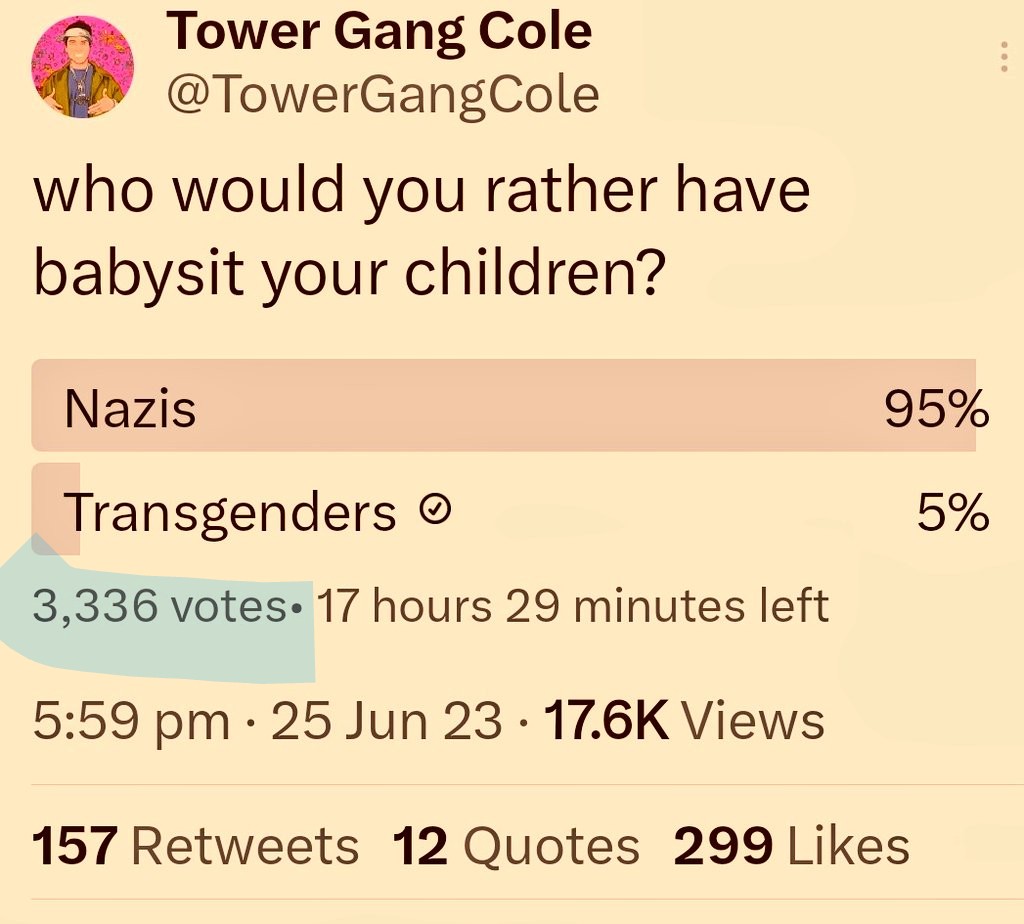The height and width of the screenshot is (924, 1024).
Task: View the 17.6K Views analytics
Action: tap(683, 721)
